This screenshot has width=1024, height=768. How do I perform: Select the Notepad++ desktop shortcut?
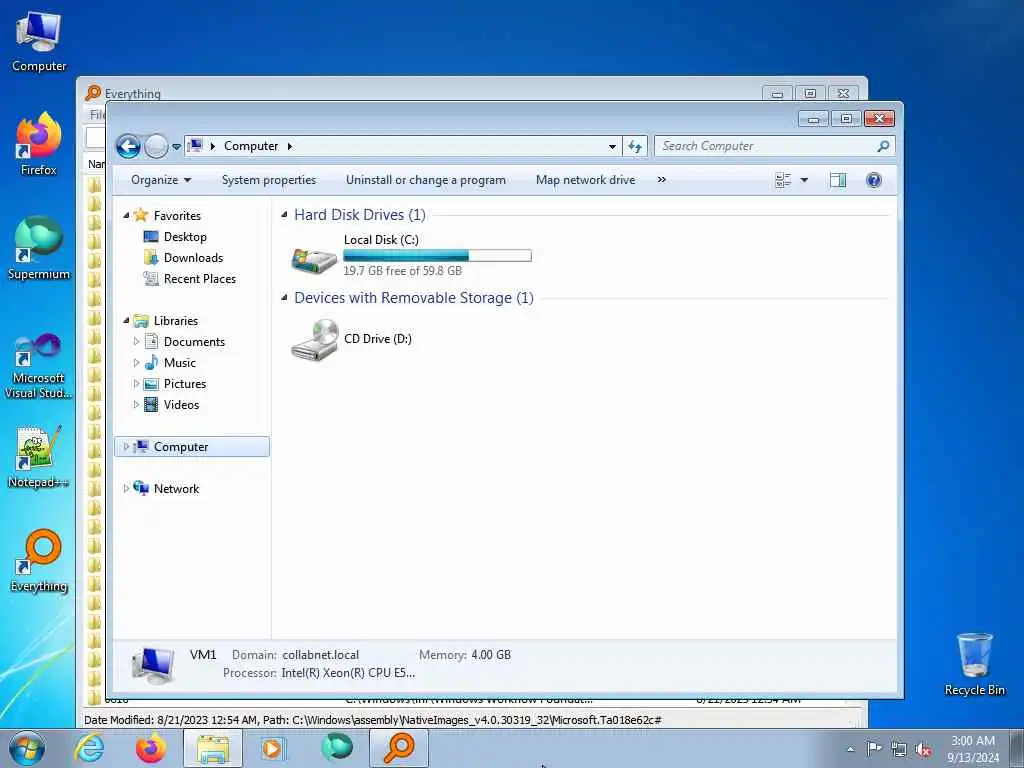39,456
